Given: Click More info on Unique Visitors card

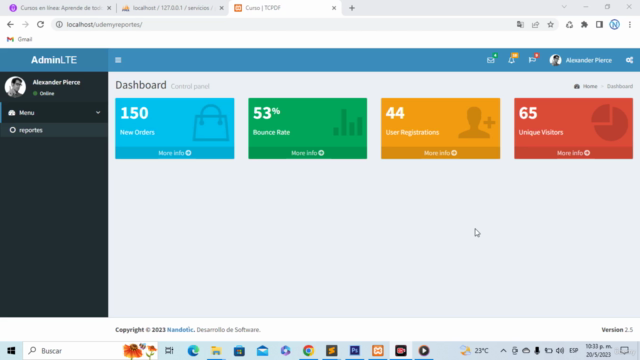Looking at the screenshot, I should point(573,153).
